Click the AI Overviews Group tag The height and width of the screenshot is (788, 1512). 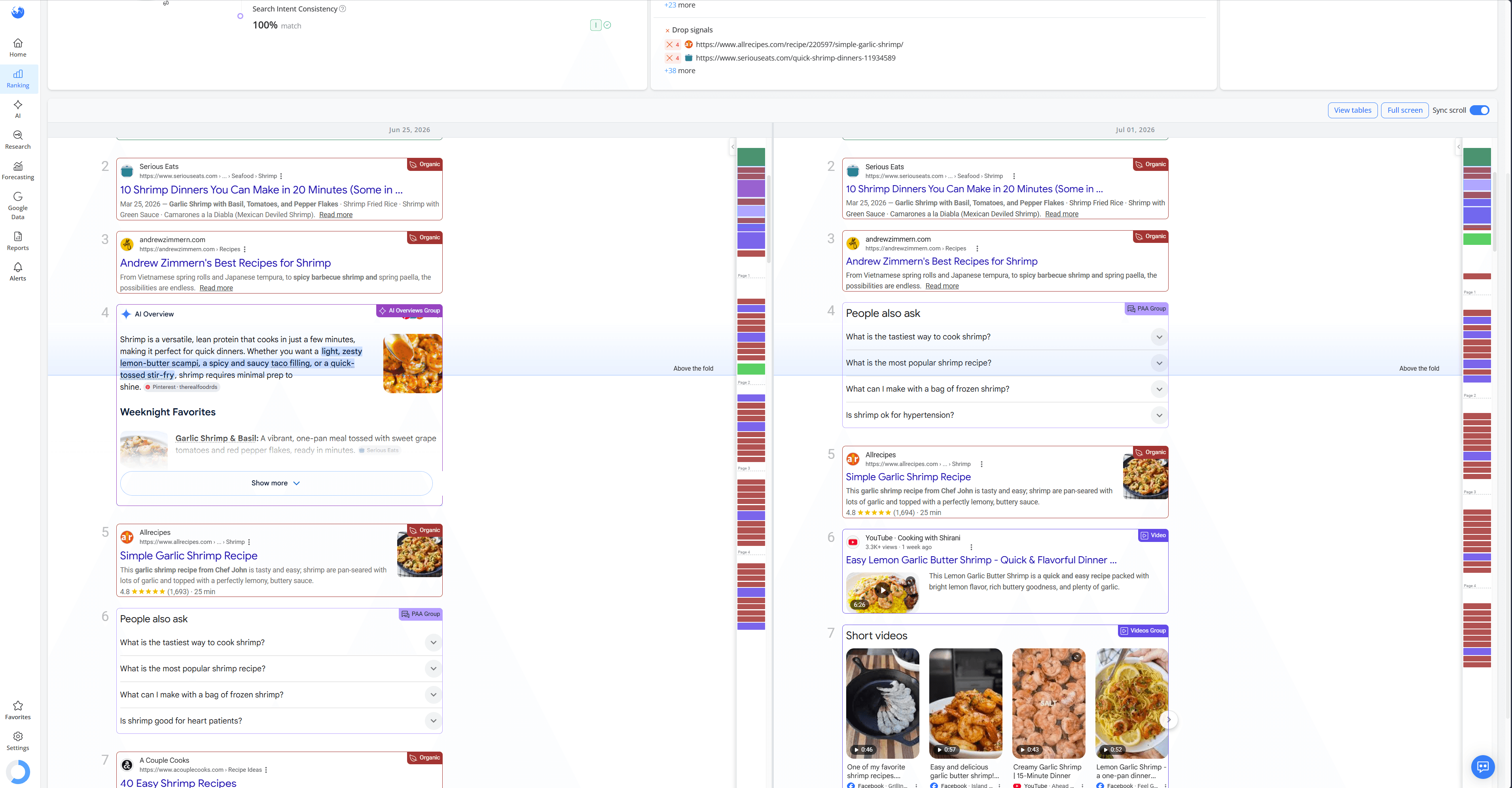click(409, 311)
